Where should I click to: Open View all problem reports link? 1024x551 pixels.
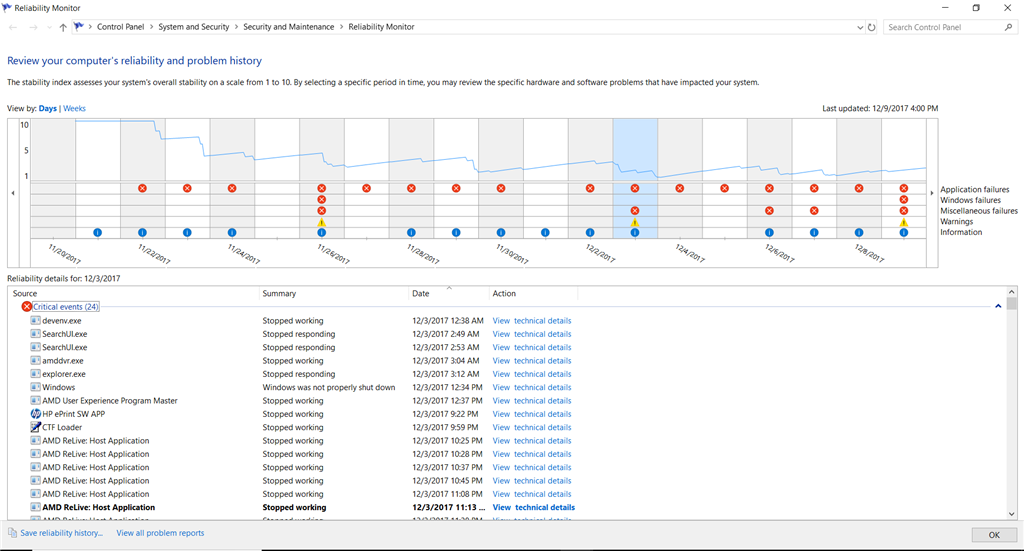point(160,533)
